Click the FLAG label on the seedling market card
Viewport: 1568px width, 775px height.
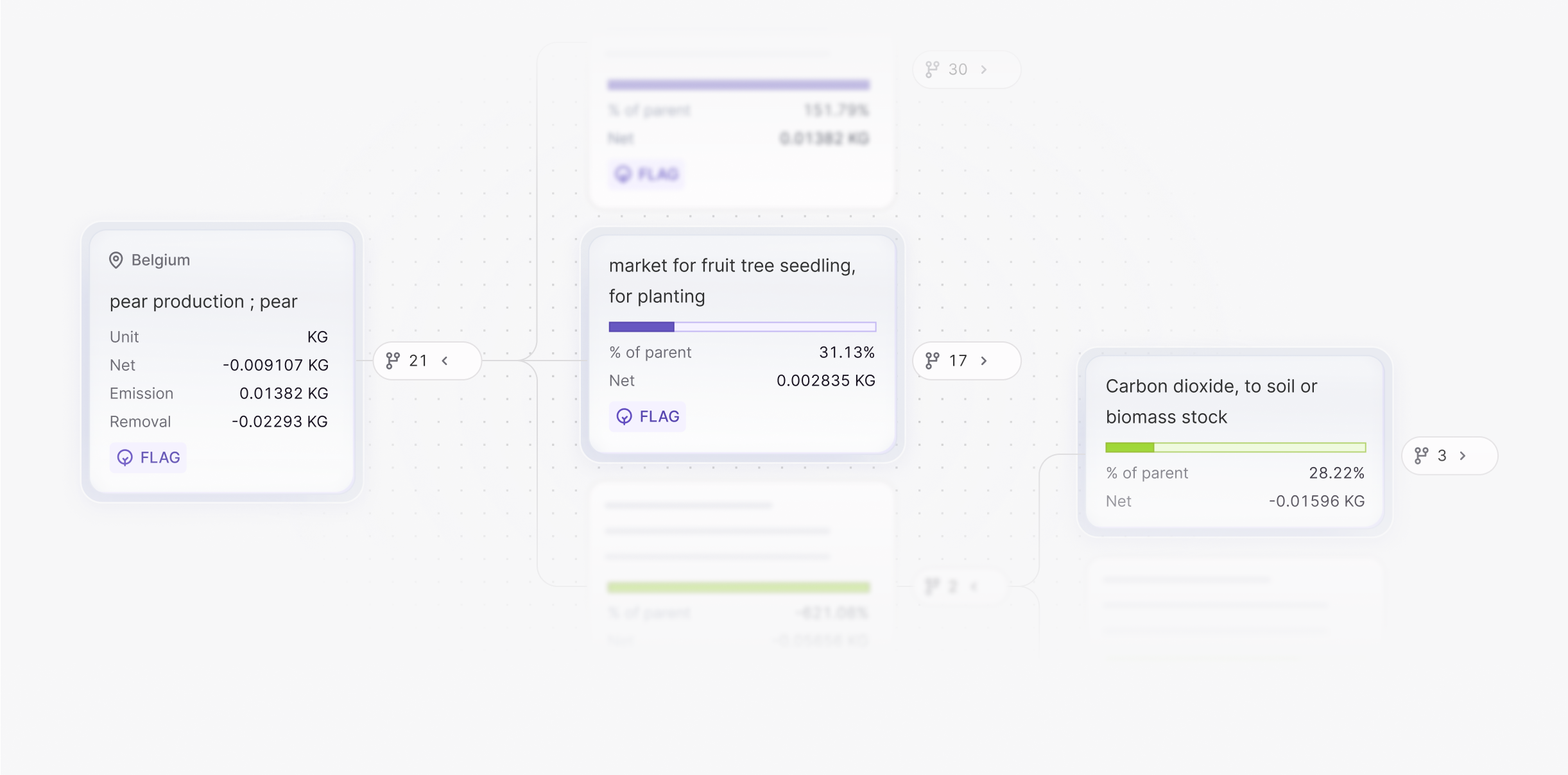coord(660,416)
